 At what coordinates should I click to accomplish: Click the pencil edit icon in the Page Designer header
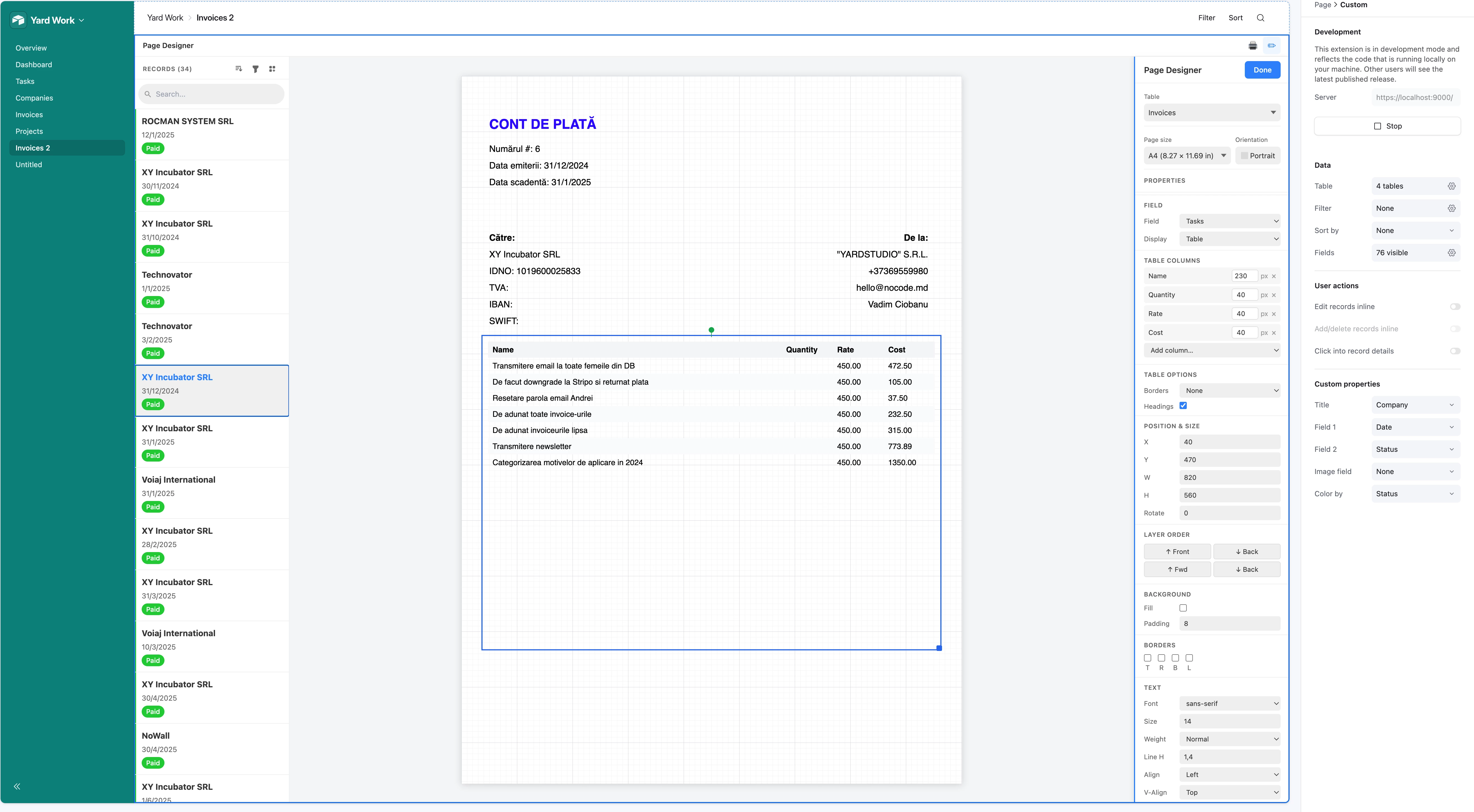[1271, 46]
